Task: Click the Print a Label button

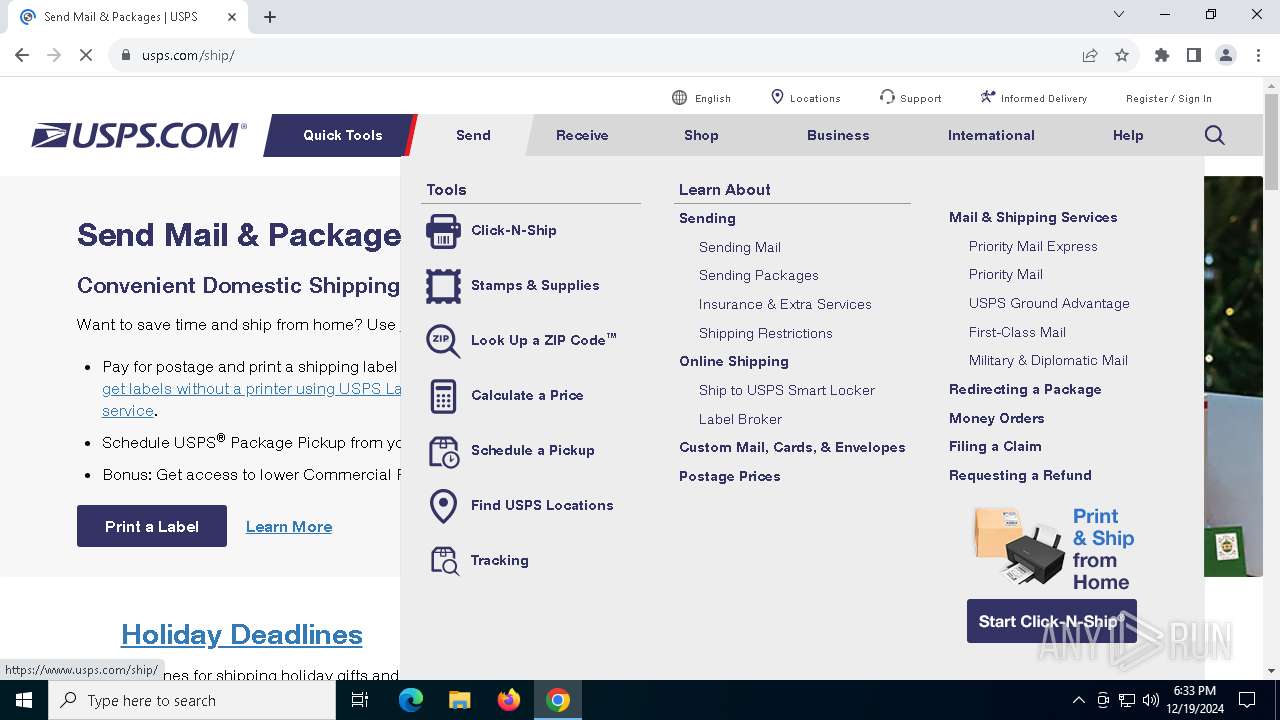Action: click(x=152, y=526)
